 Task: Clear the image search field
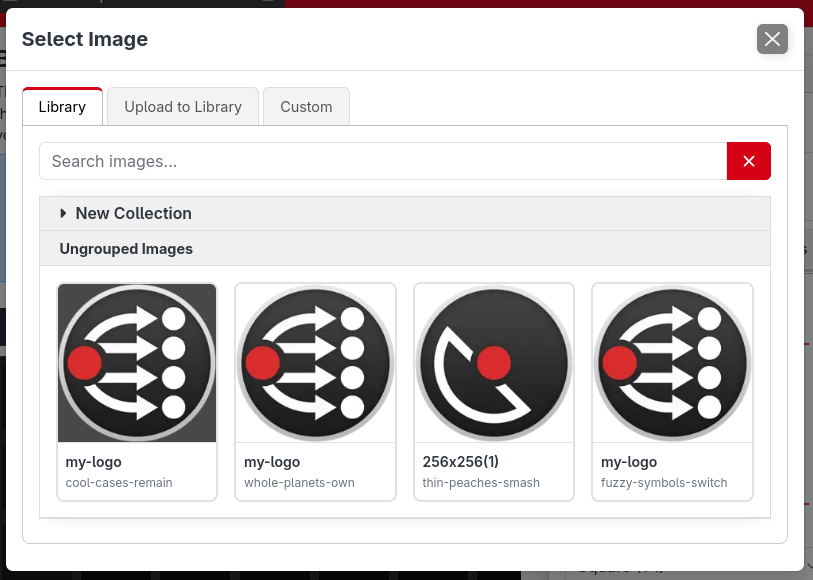(x=749, y=161)
